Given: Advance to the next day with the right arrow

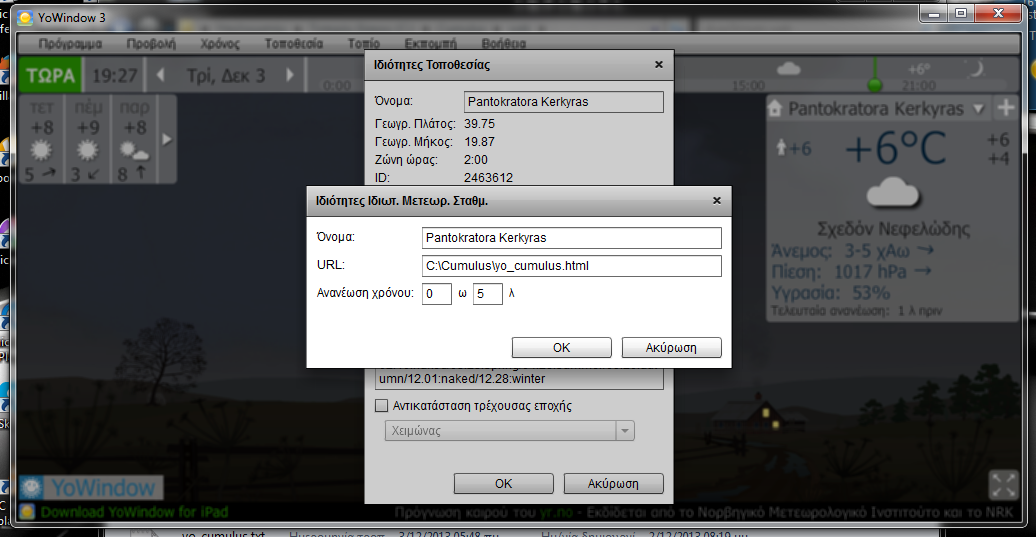Looking at the screenshot, I should pos(291,75).
